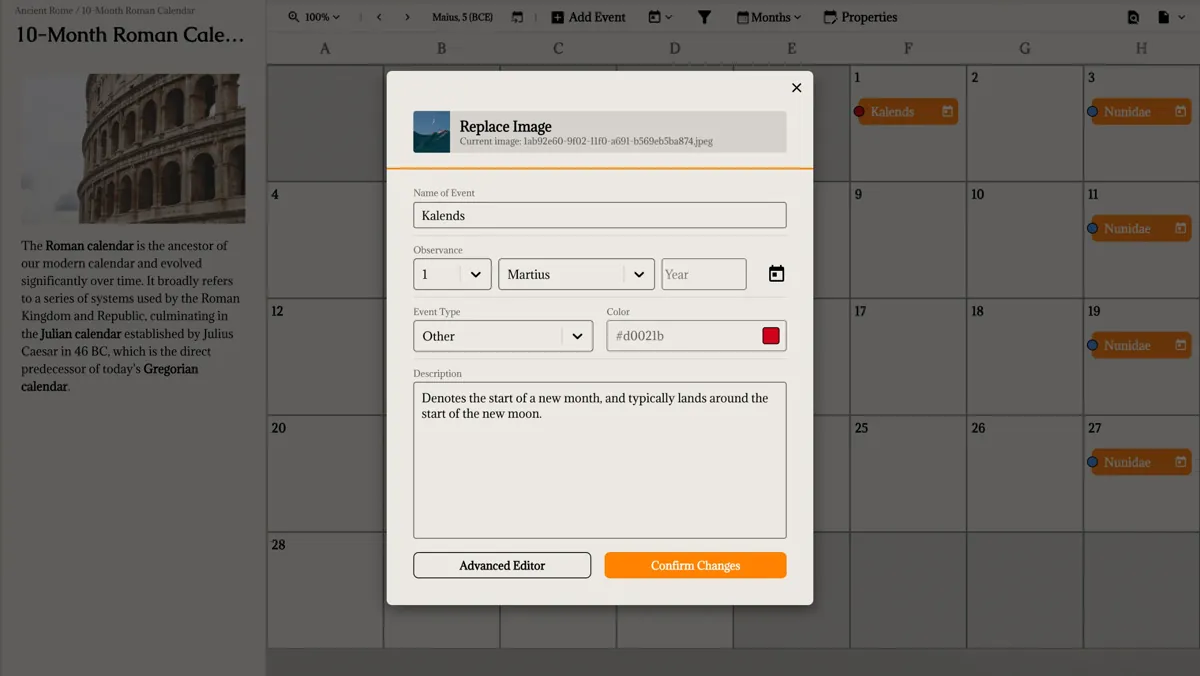
Task: Select day 25 cell
Action: [x=908, y=473]
